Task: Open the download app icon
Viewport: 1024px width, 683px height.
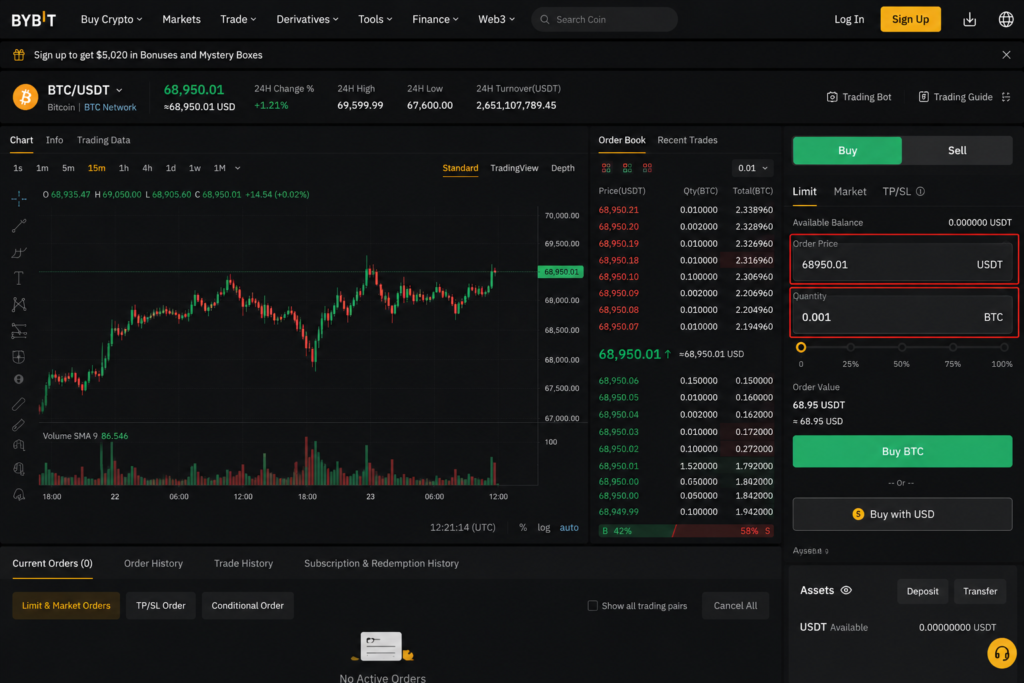Action: pos(969,20)
